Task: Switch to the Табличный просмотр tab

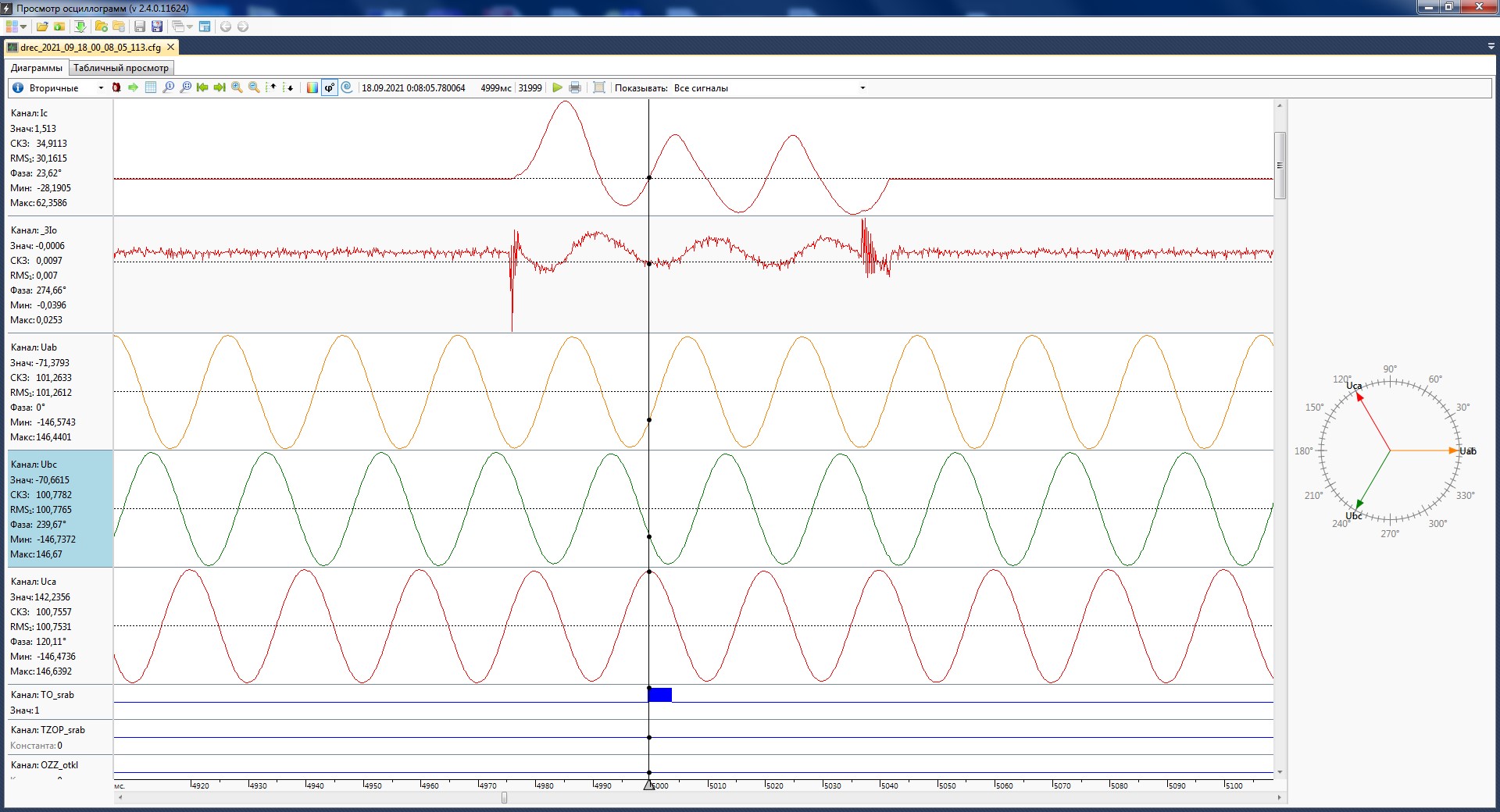Action: (121, 68)
